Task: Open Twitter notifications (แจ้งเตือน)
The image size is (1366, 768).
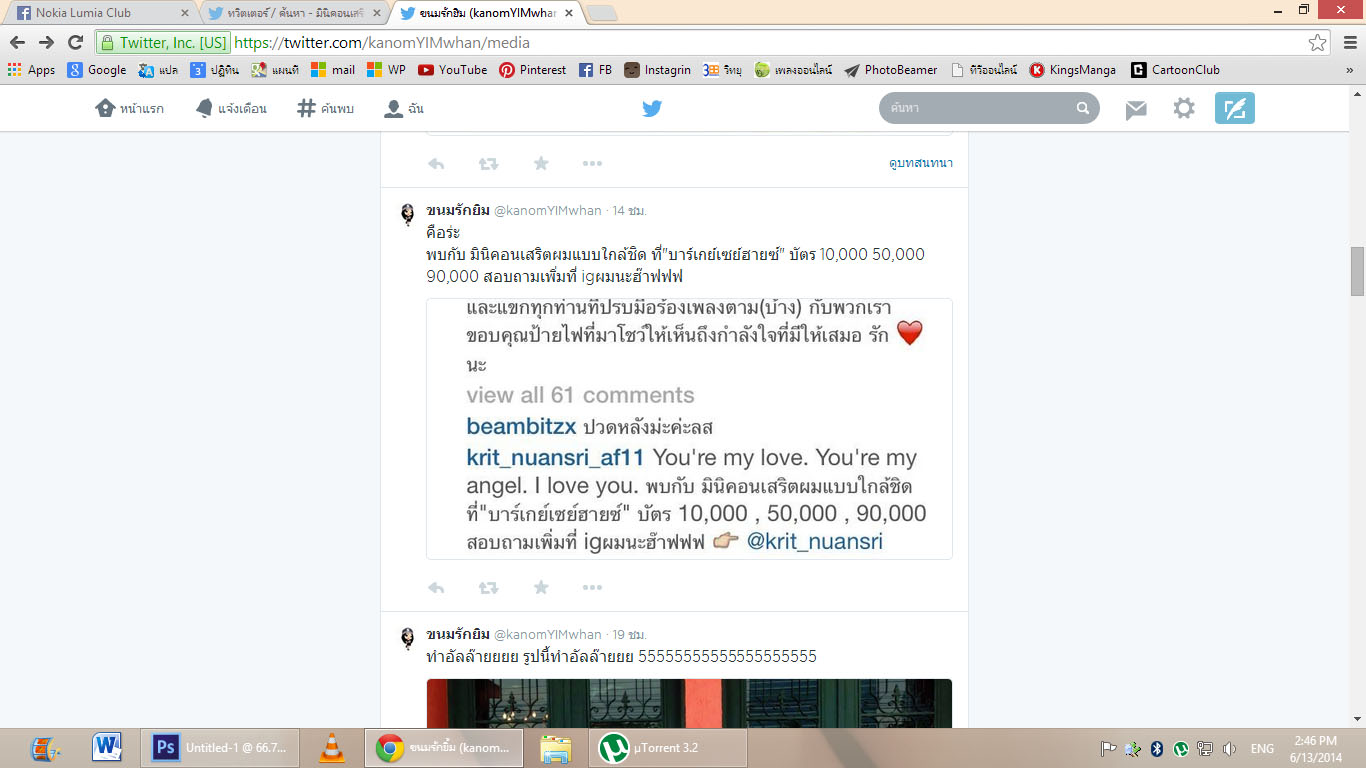Action: click(x=231, y=108)
